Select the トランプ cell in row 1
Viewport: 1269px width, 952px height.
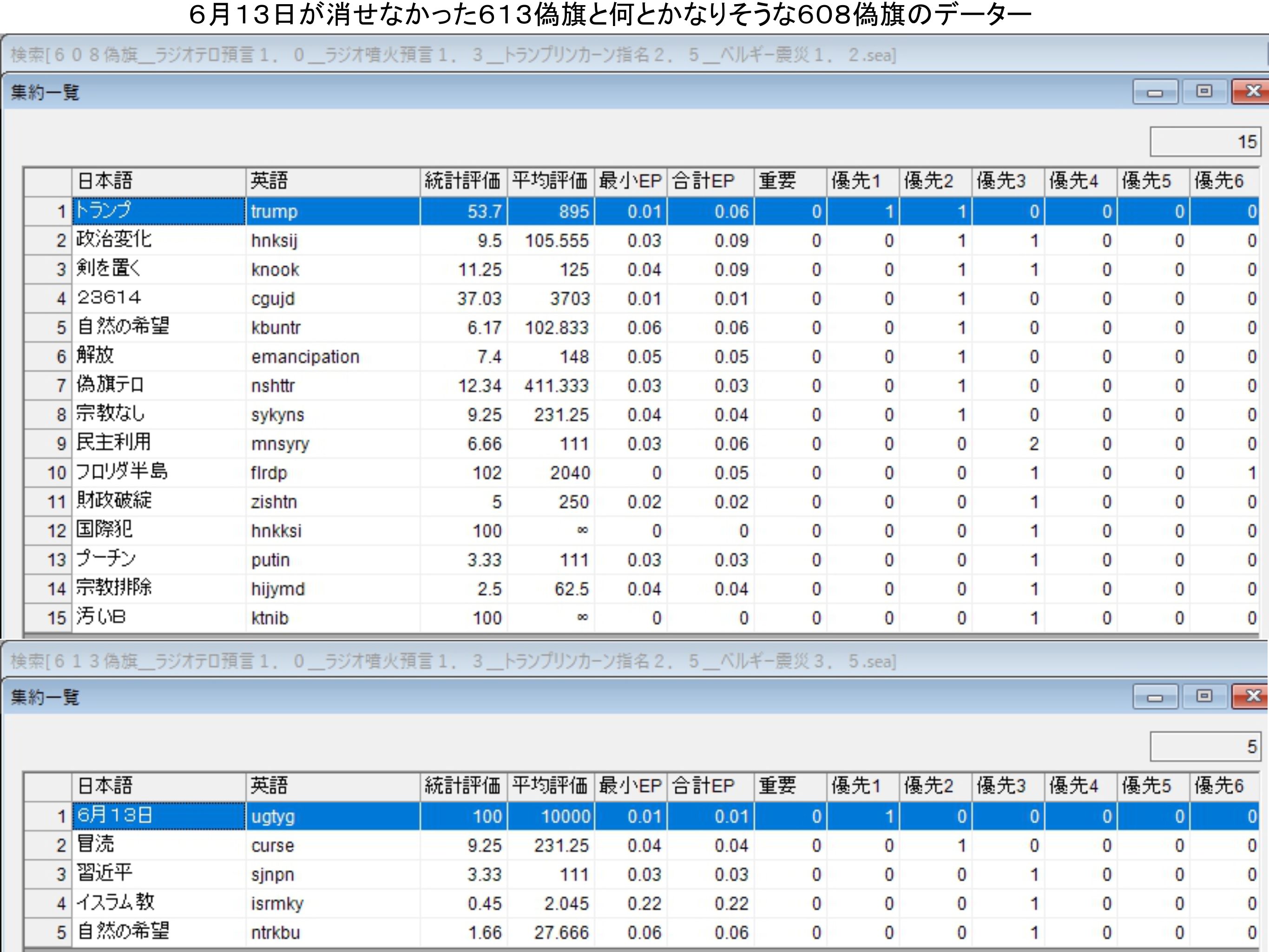(x=159, y=211)
